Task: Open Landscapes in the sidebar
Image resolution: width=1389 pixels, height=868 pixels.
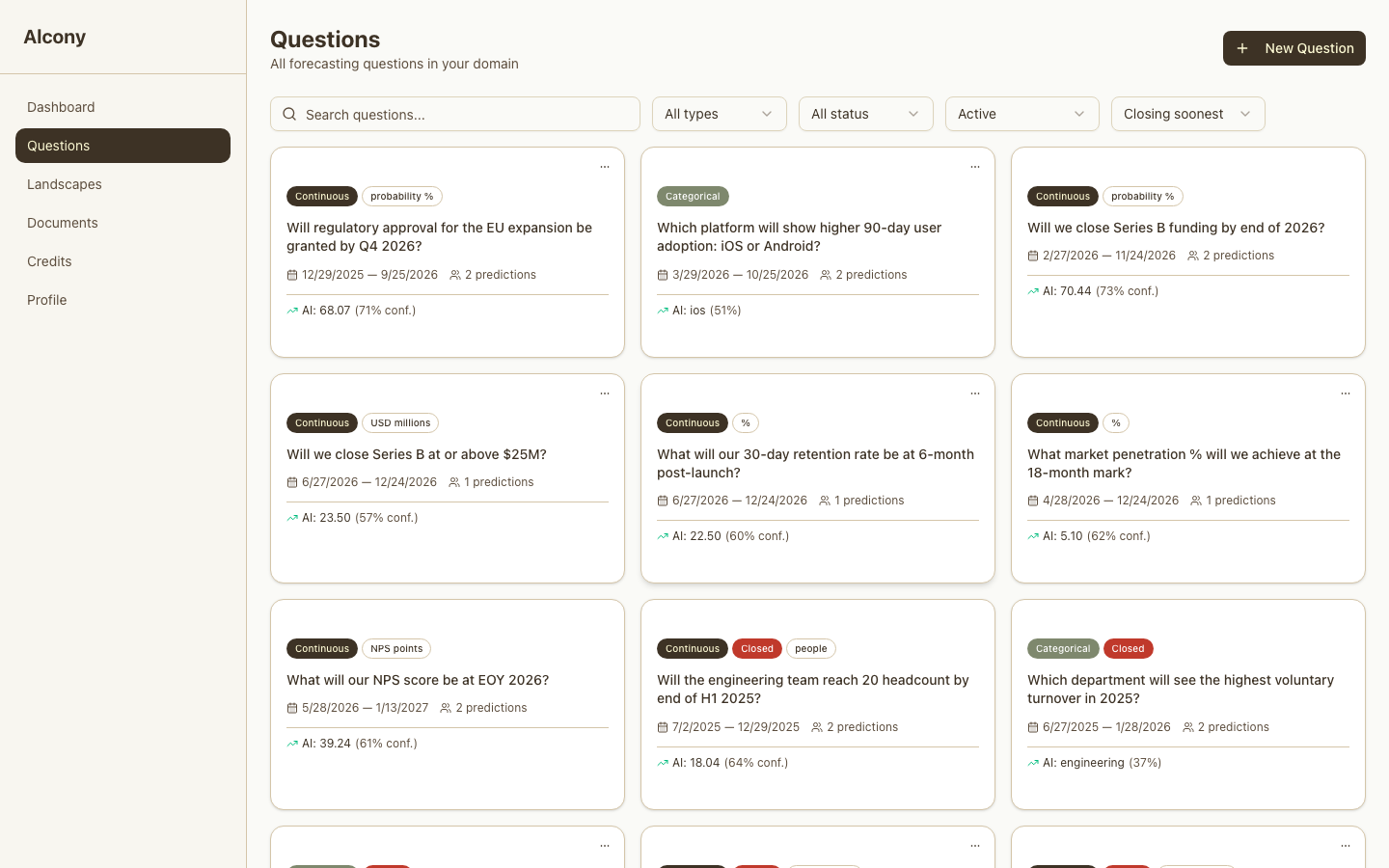Action: pos(123,184)
